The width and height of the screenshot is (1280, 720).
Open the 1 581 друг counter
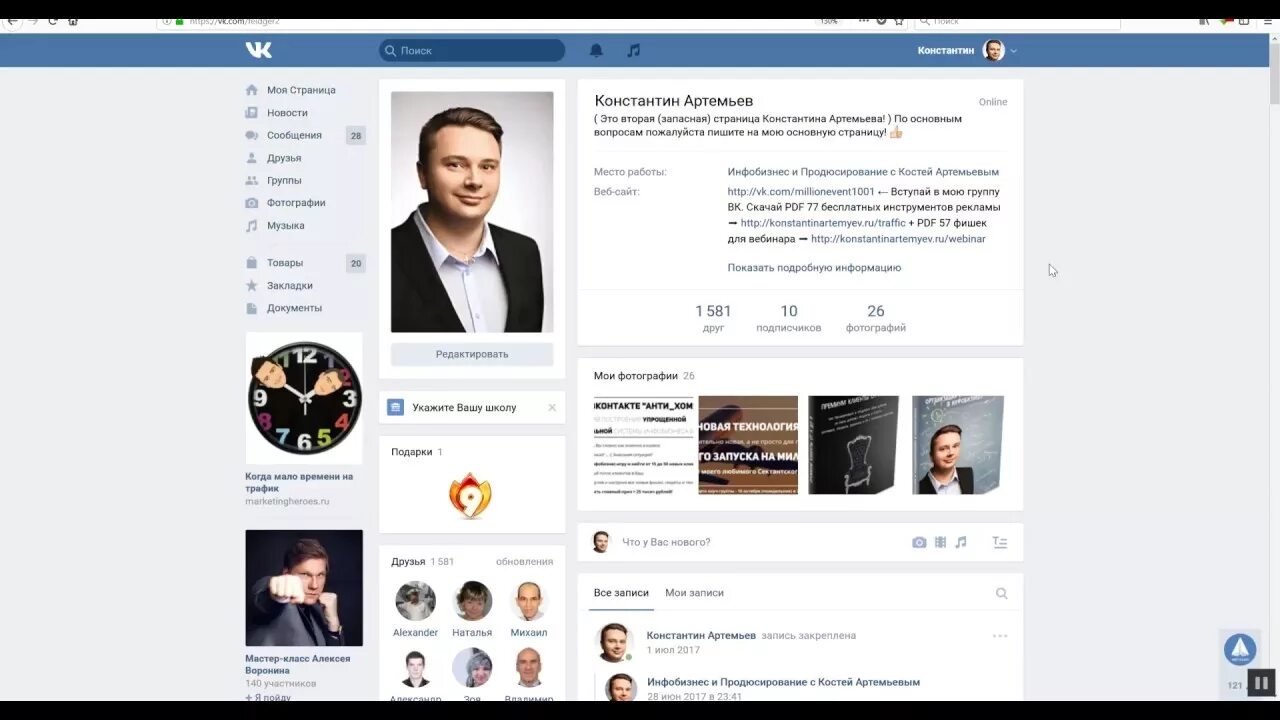[x=713, y=318]
